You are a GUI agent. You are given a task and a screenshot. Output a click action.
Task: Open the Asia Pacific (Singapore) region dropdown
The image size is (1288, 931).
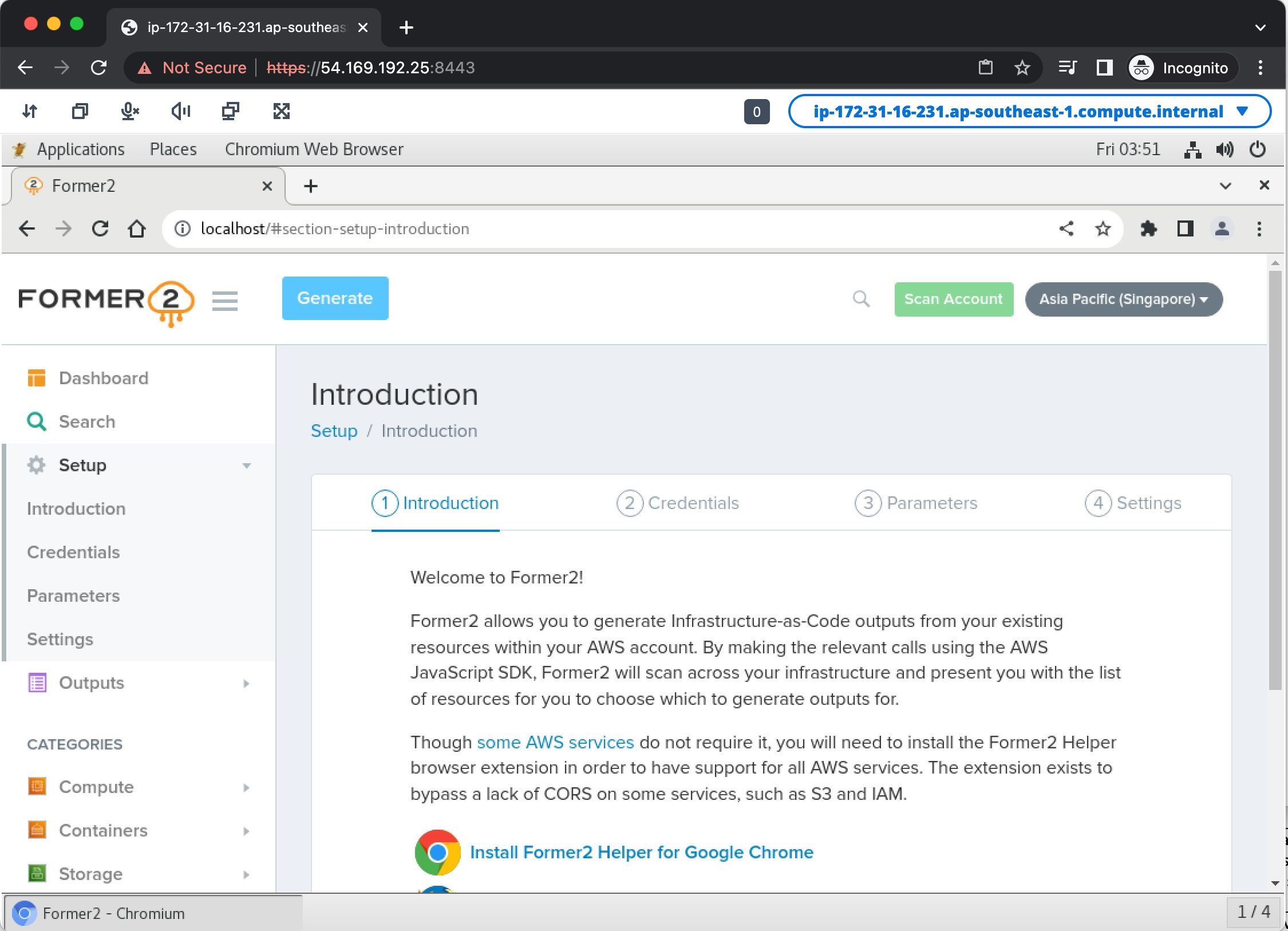(1124, 299)
